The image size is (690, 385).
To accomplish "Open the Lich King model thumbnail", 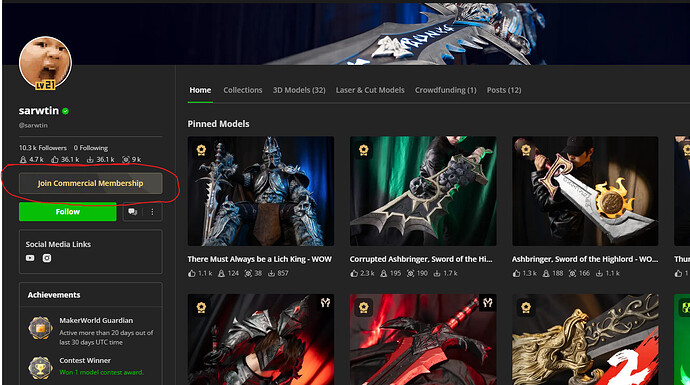I will pos(261,191).
